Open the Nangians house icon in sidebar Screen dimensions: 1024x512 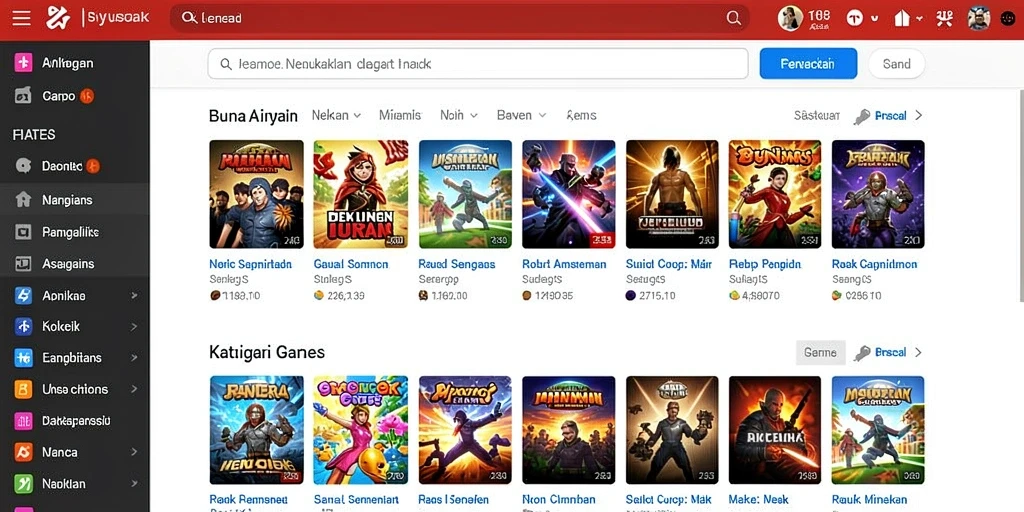pyautogui.click(x=23, y=200)
